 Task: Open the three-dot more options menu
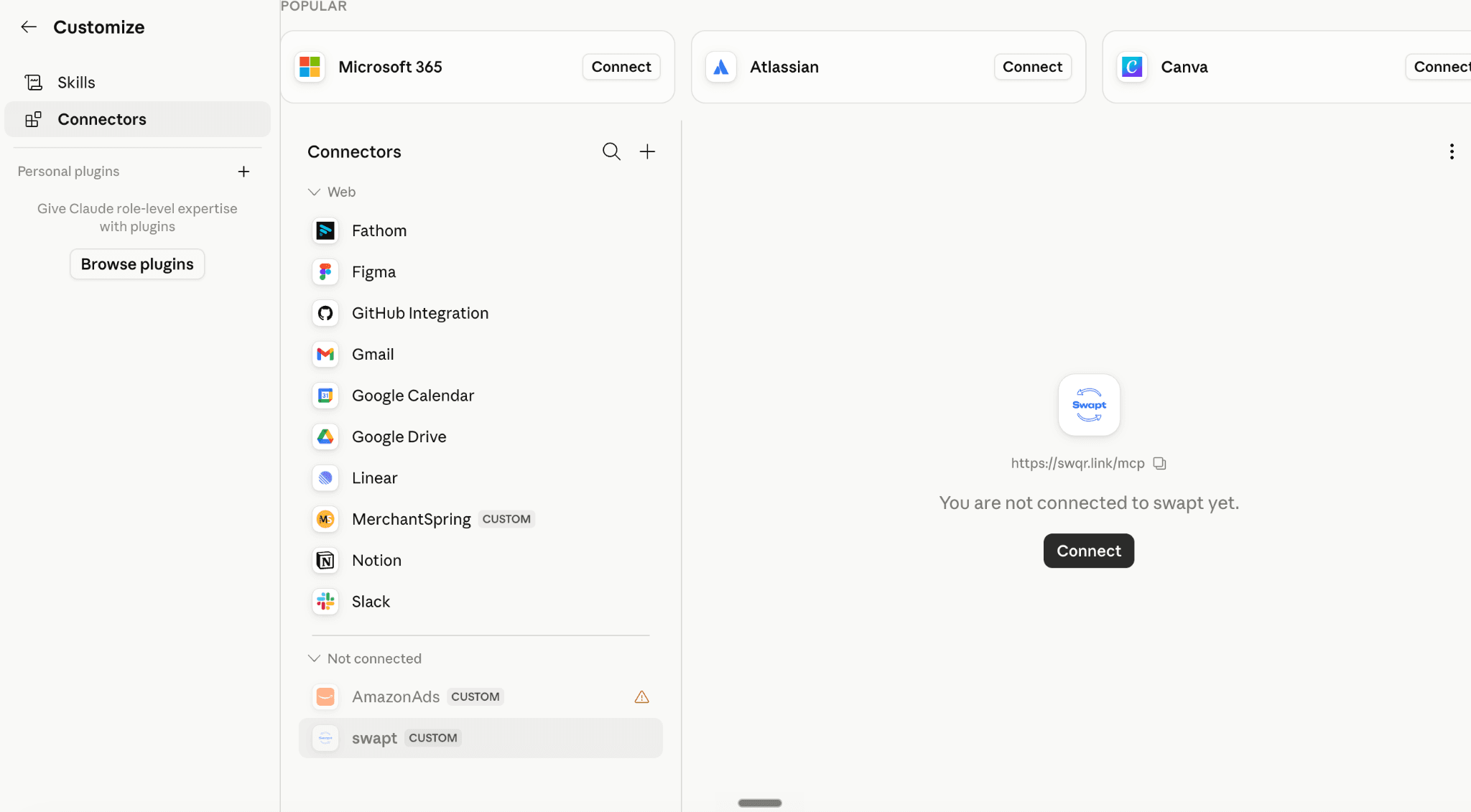pyautogui.click(x=1452, y=151)
